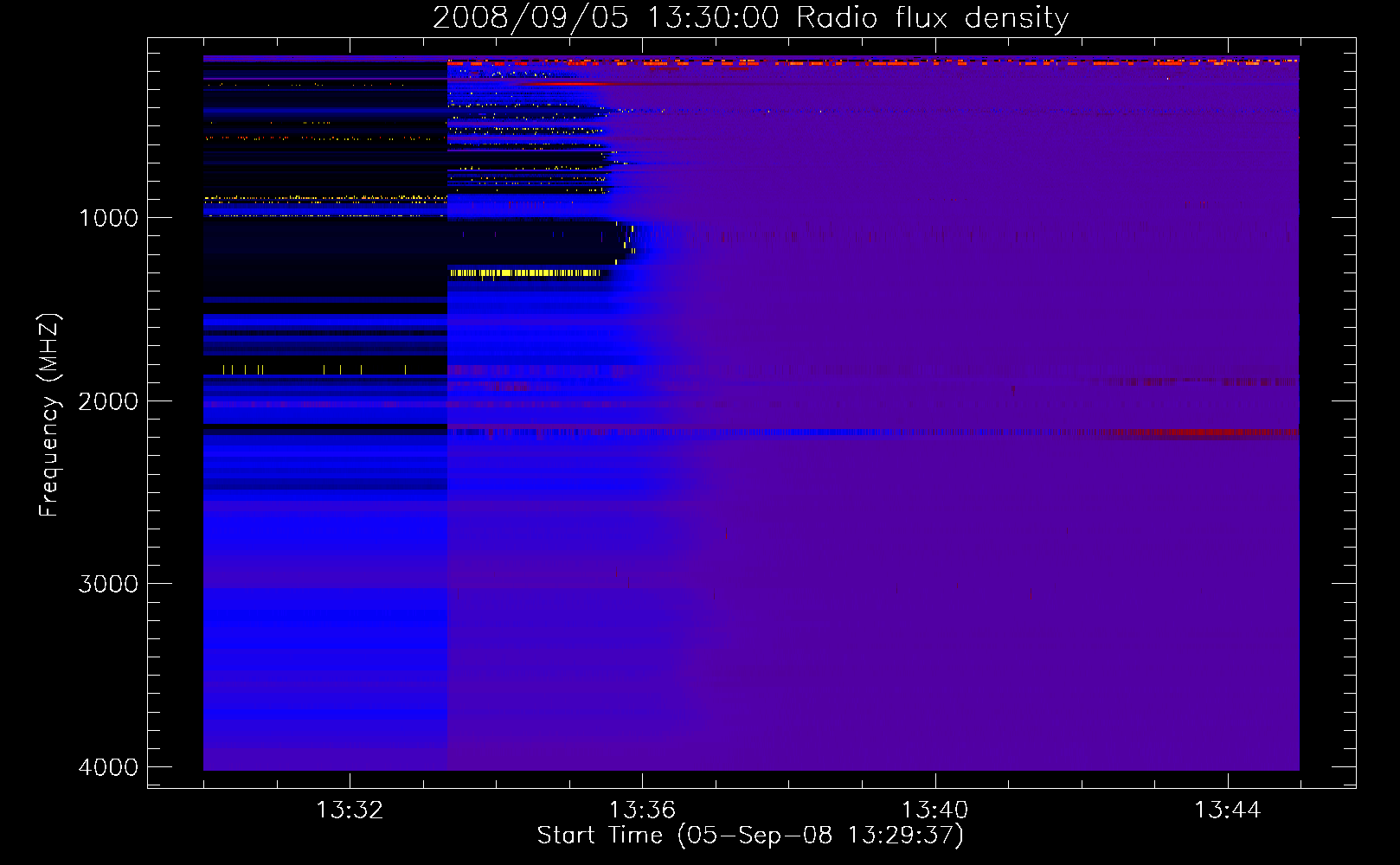Click the bright yellow emission band near 1300 MHz
The width and height of the screenshot is (1400, 865).
(525, 273)
